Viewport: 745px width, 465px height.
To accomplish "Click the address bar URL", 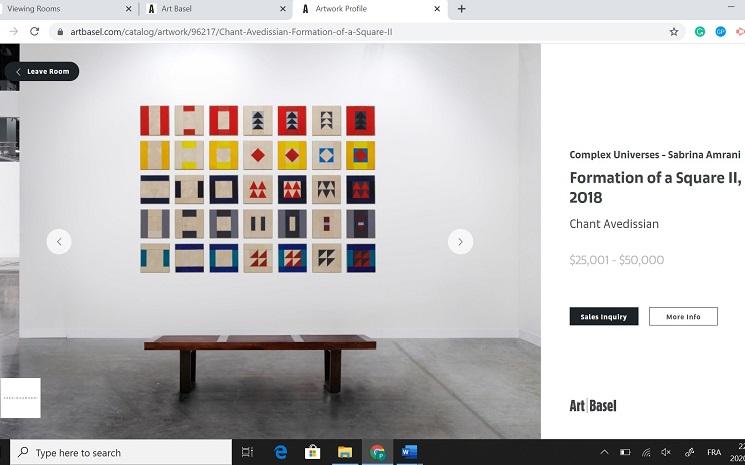I will click(x=231, y=32).
